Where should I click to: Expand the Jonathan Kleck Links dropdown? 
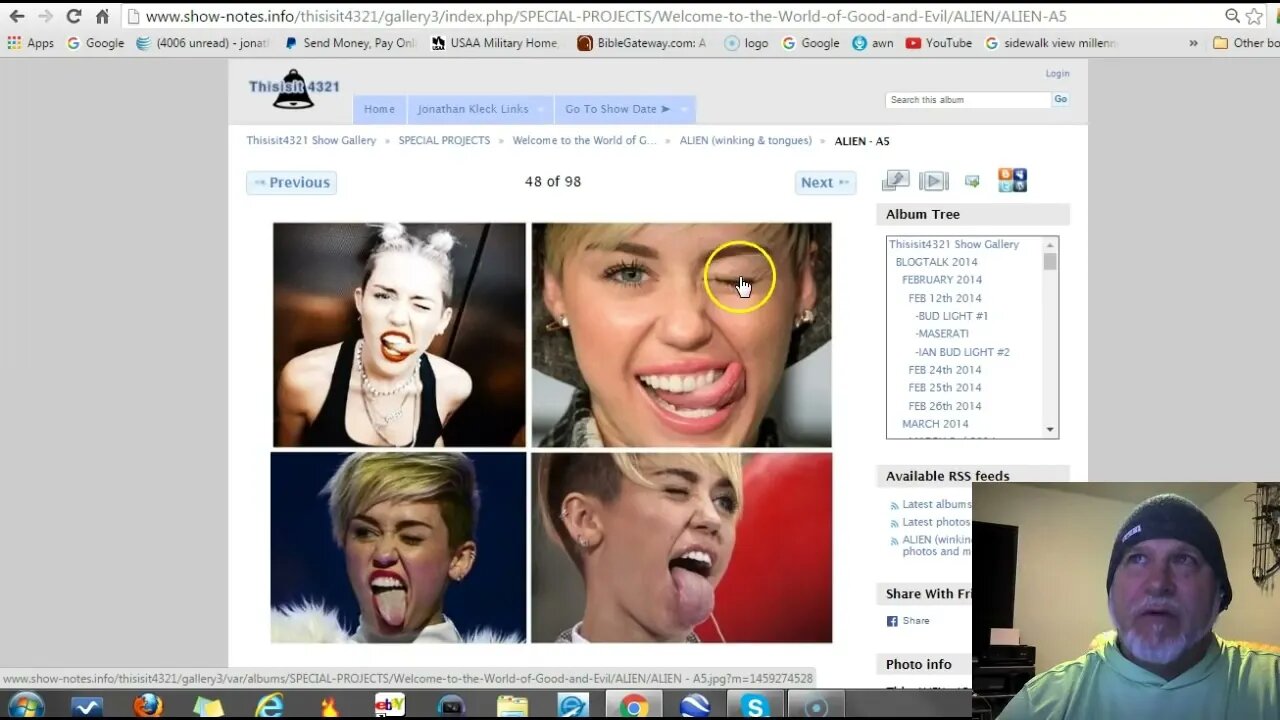tap(480, 109)
